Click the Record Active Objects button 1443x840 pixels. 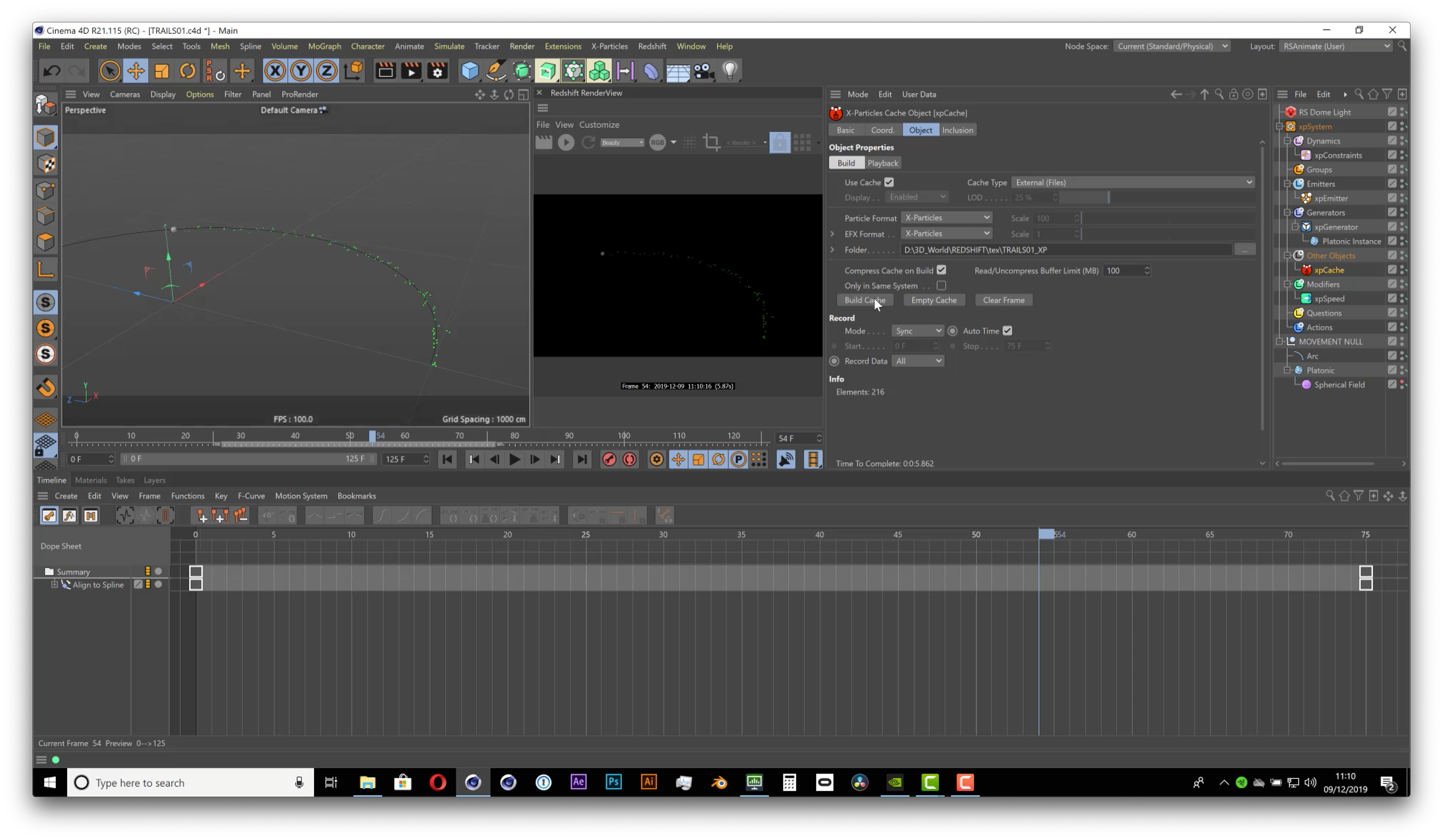[x=609, y=459]
